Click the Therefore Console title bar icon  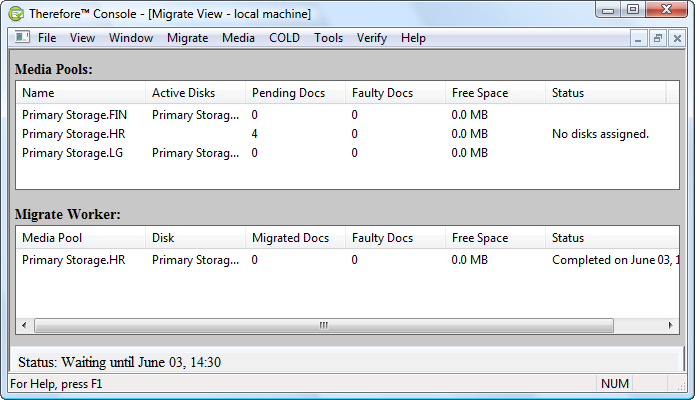point(16,14)
